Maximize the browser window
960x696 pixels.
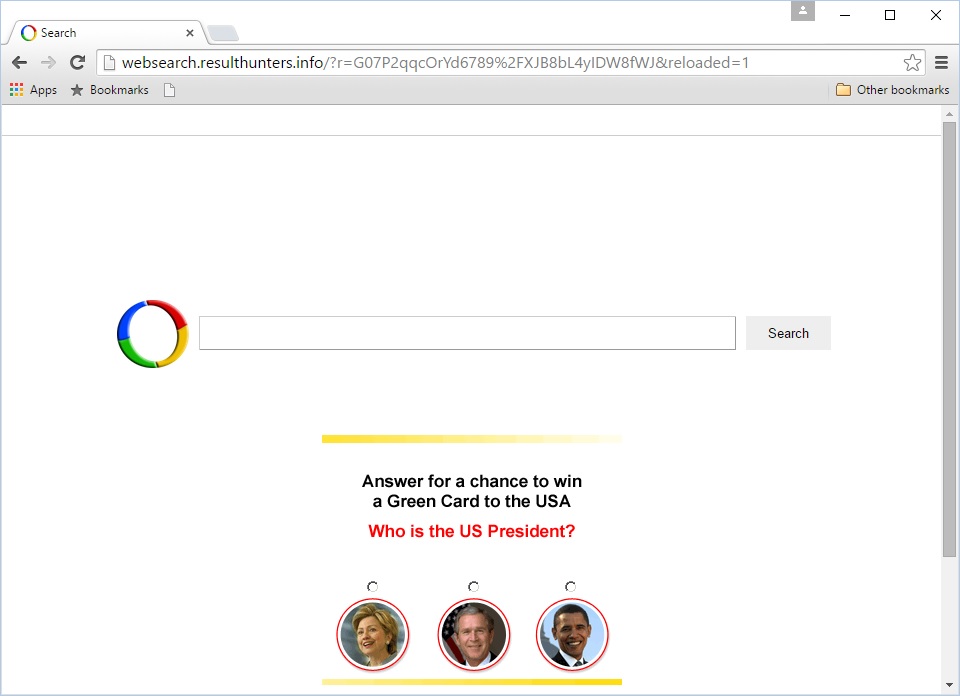890,15
